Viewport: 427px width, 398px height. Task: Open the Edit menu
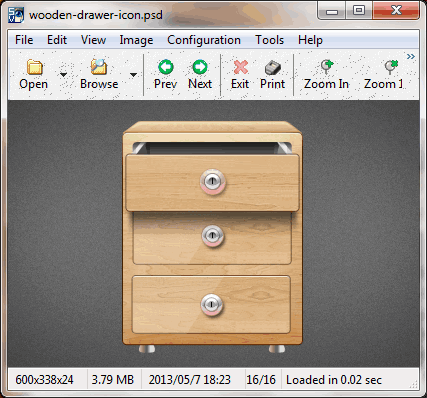(x=57, y=40)
